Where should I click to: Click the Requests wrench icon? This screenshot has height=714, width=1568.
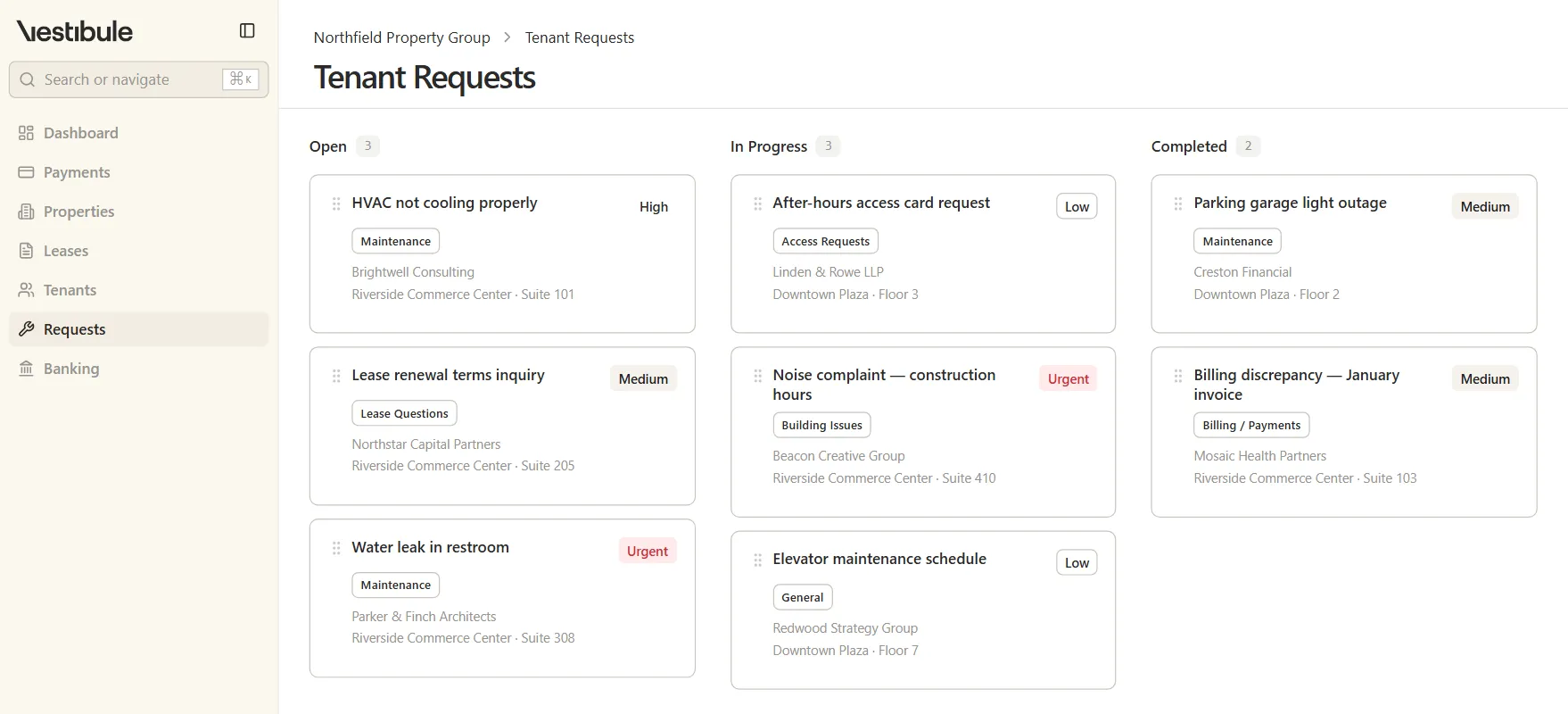click(x=26, y=329)
